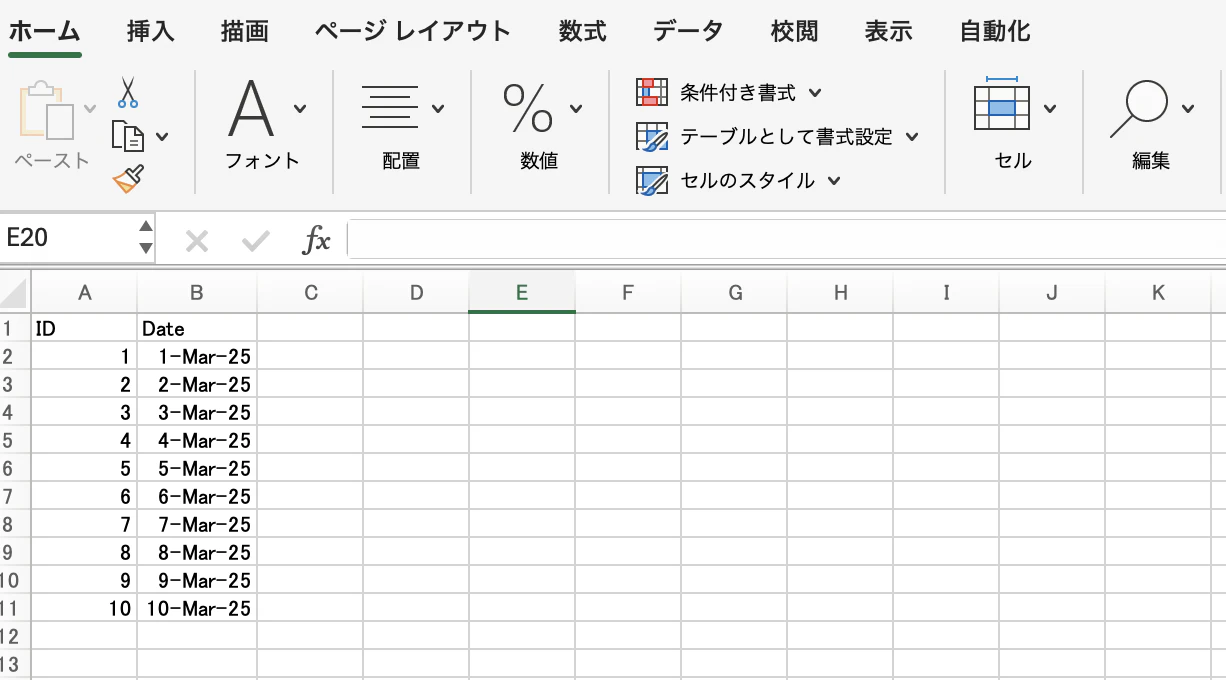Select the cell '7-Mar-25'
Viewport: 1226px width, 680px height.
[197, 524]
